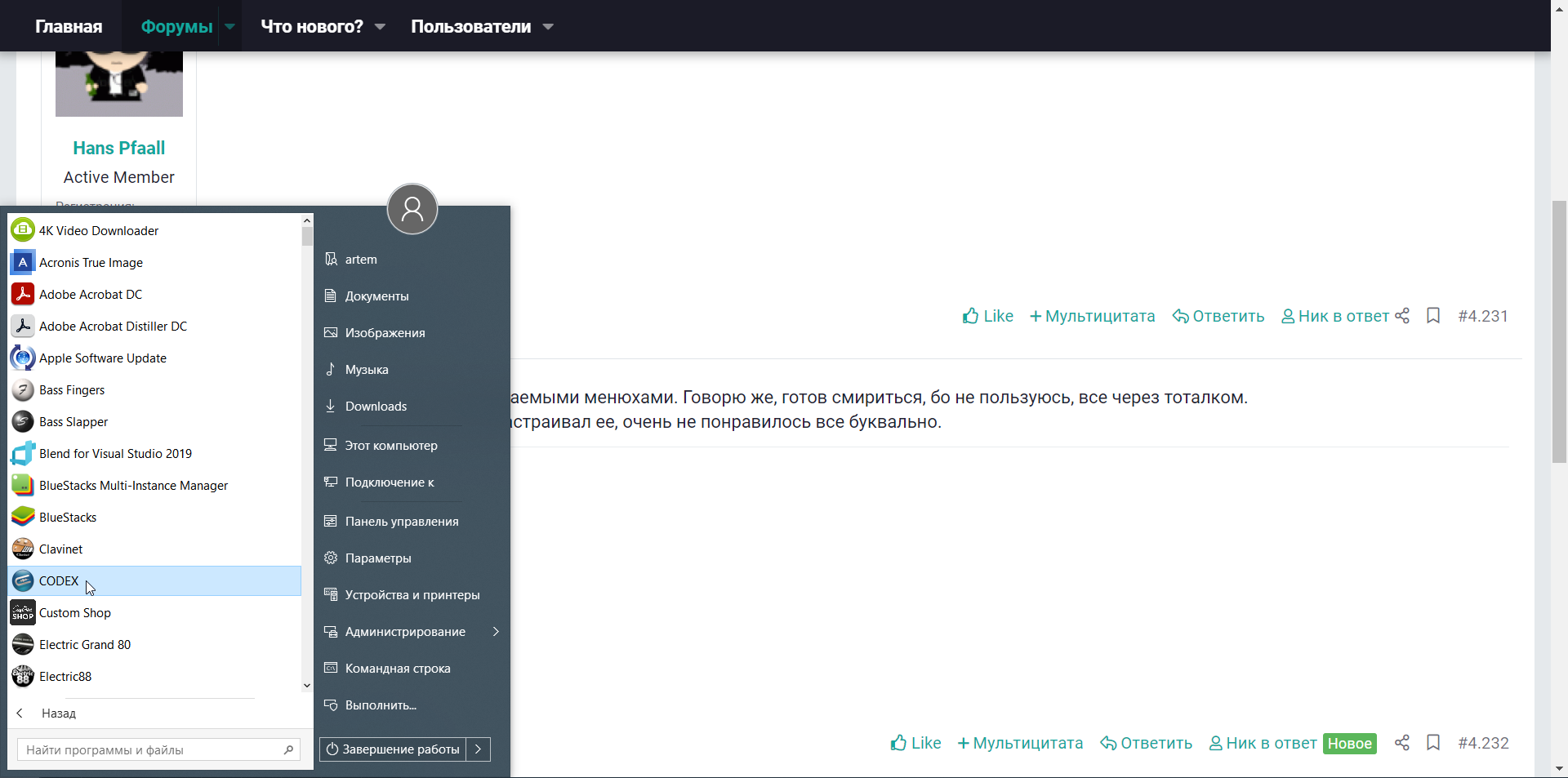Click the search magnifier icon
The width and height of the screenshot is (1568, 778).
[x=288, y=749]
